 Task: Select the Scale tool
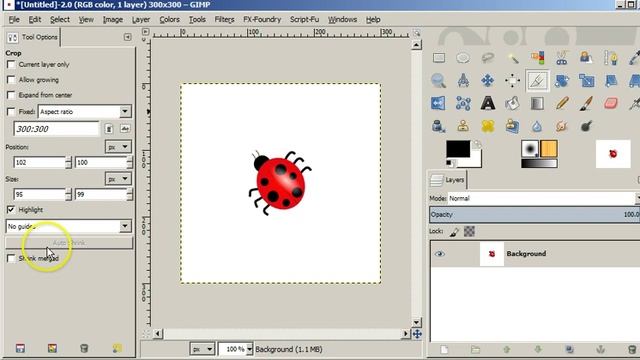(x=586, y=80)
